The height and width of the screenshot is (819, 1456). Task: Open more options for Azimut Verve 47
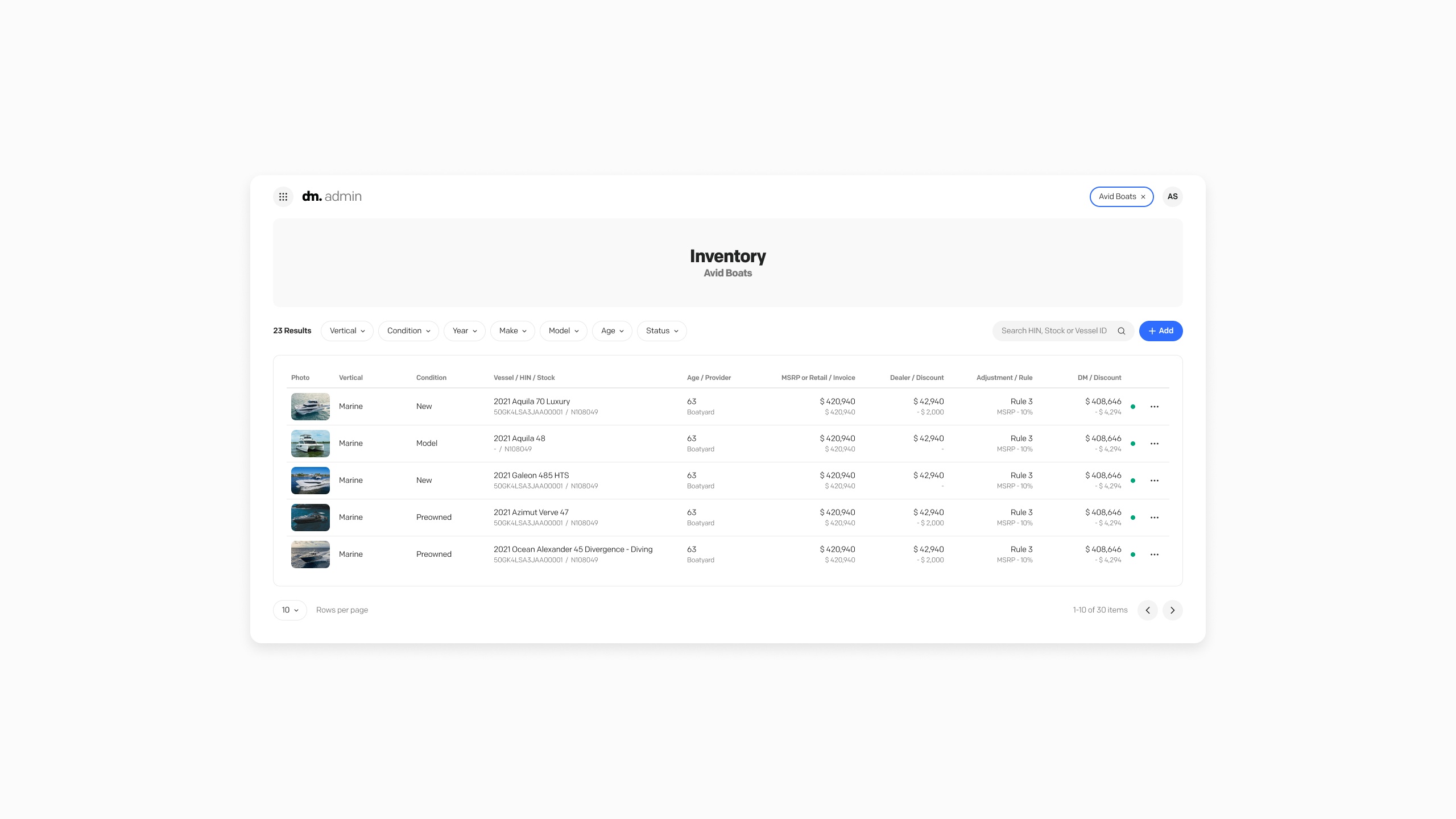tap(1154, 518)
